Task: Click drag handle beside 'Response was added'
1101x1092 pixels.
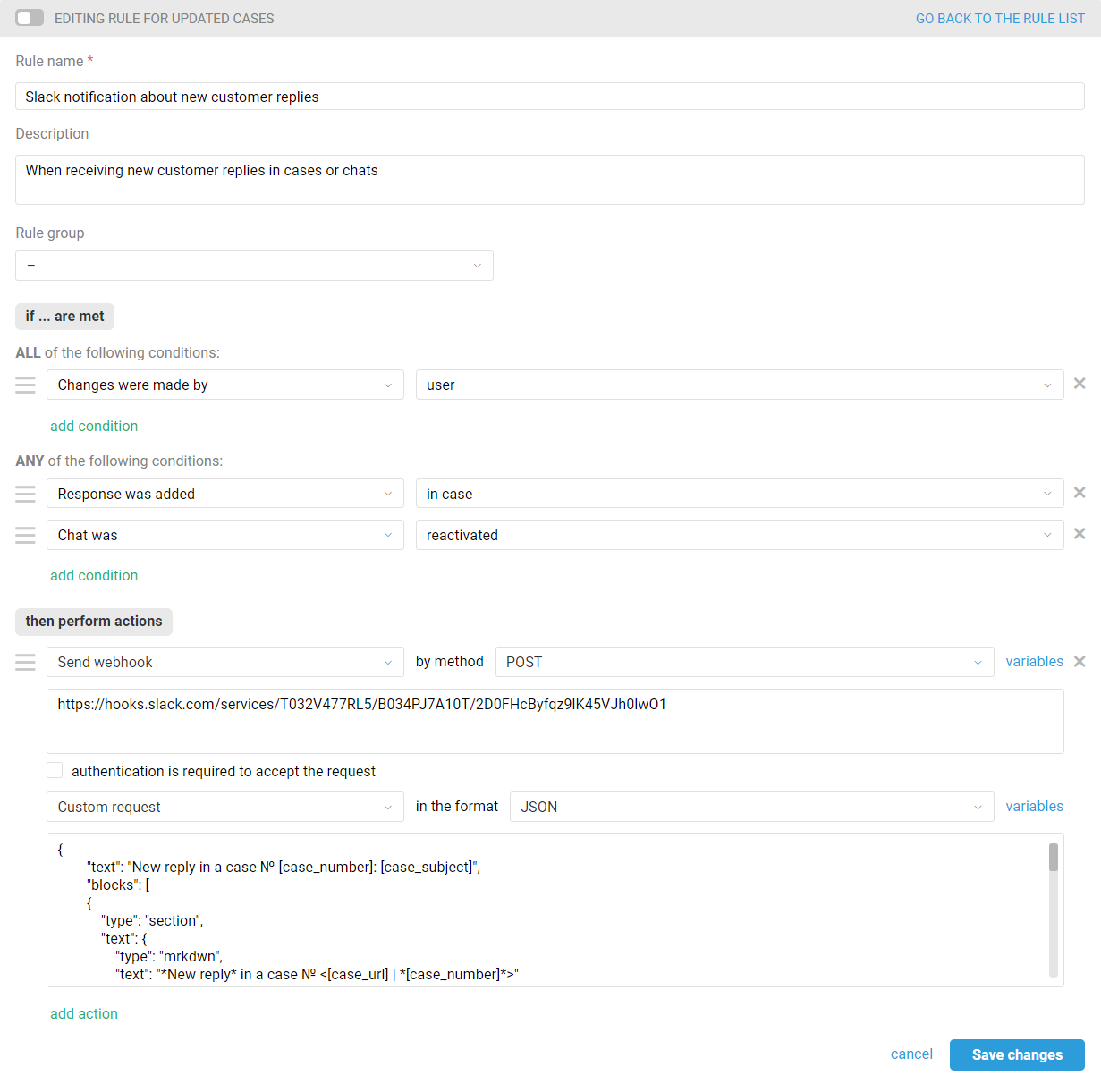Action: click(26, 494)
